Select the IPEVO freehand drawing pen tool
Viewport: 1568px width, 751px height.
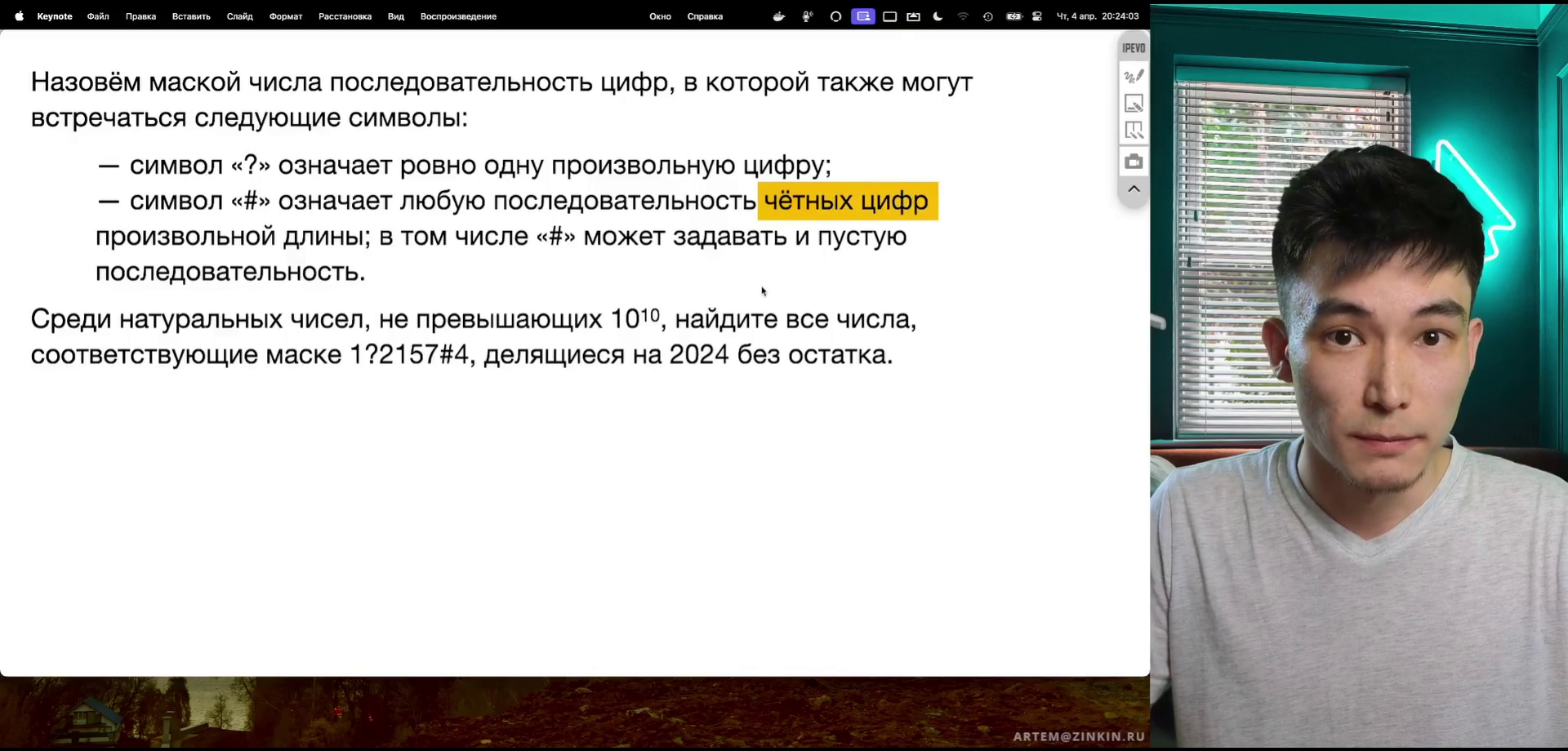[x=1134, y=75]
